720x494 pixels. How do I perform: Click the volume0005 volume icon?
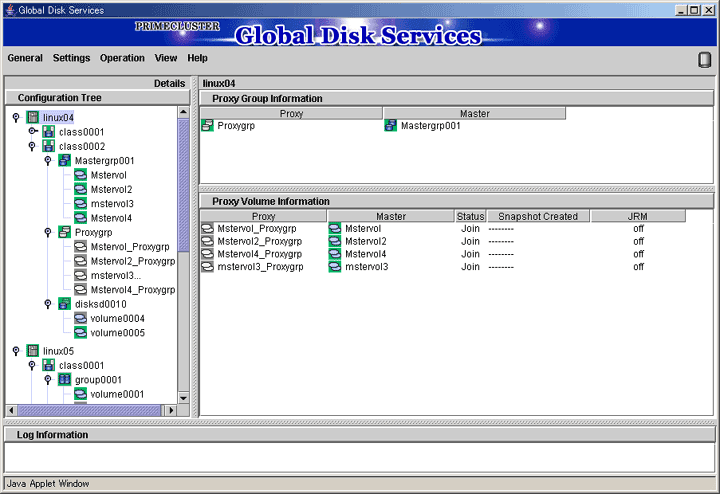click(x=80, y=332)
